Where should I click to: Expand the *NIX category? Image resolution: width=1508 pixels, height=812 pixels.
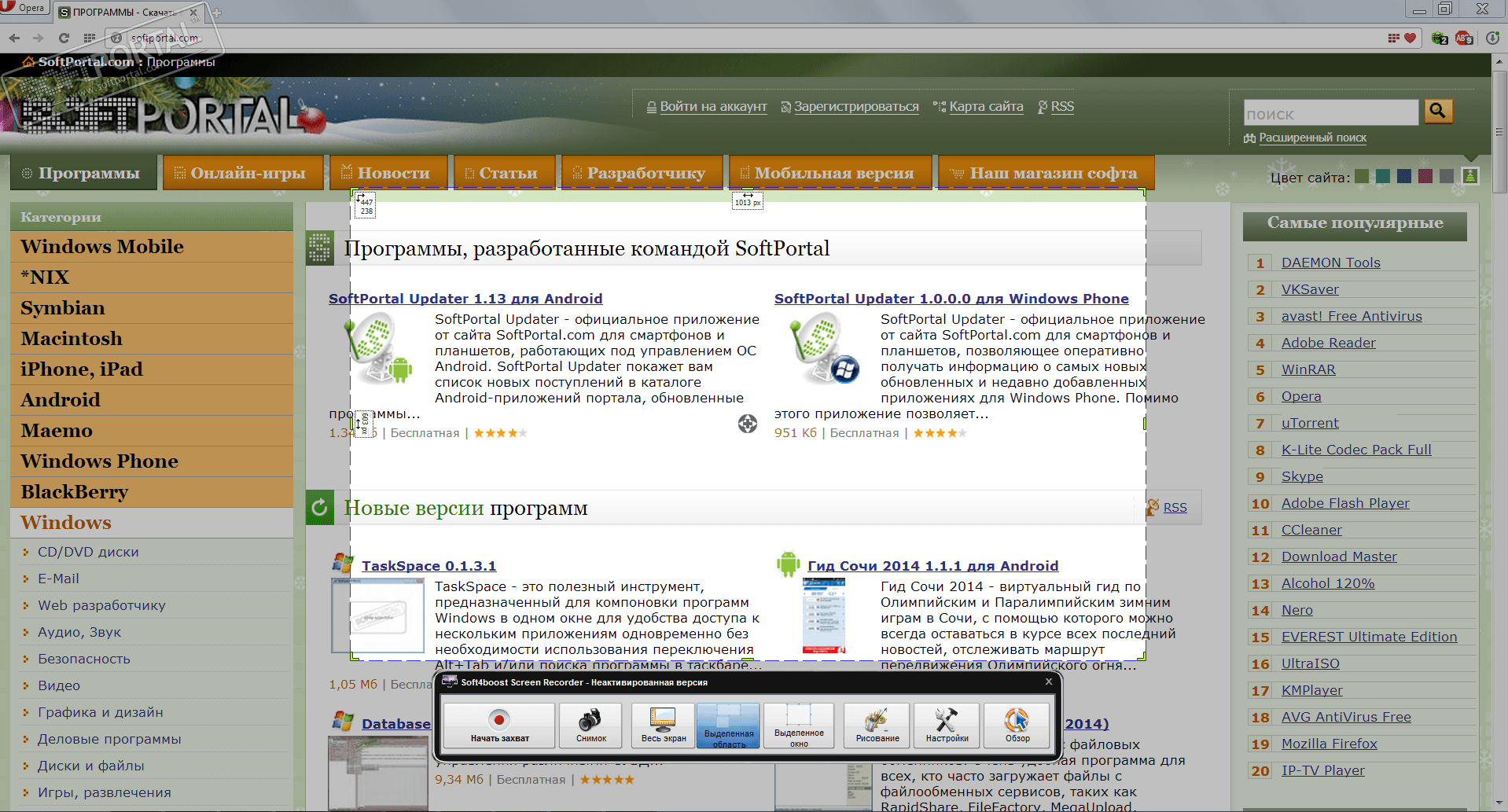(x=152, y=277)
